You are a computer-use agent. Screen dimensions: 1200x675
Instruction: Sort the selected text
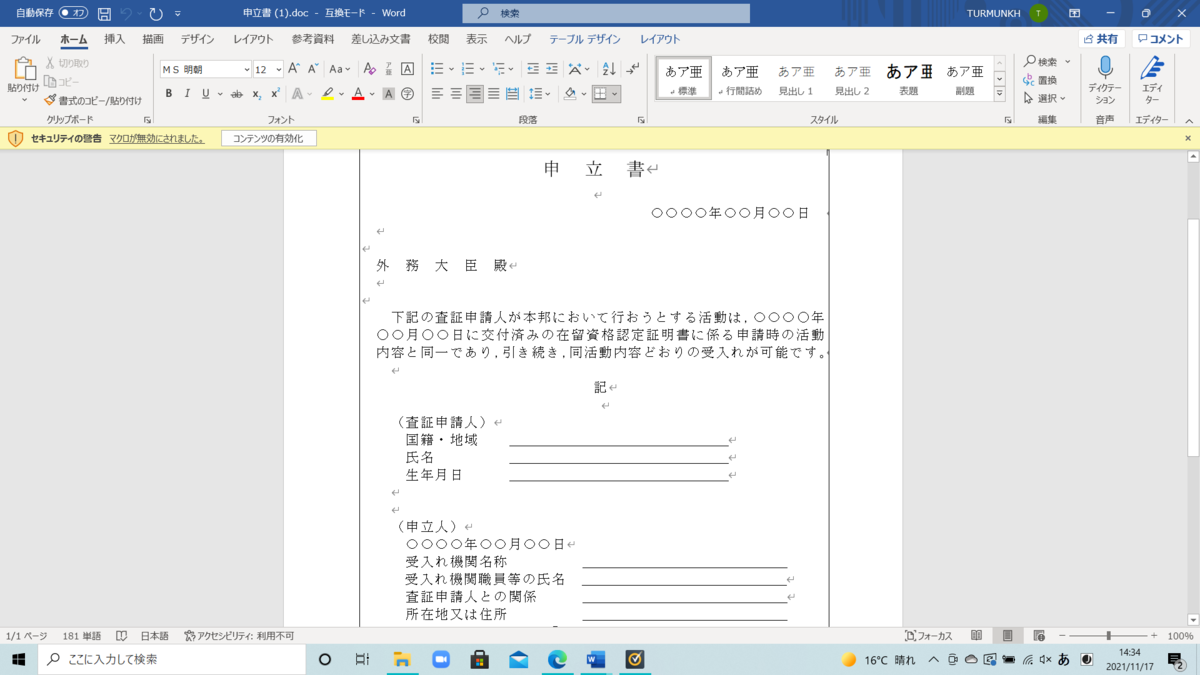[608, 69]
